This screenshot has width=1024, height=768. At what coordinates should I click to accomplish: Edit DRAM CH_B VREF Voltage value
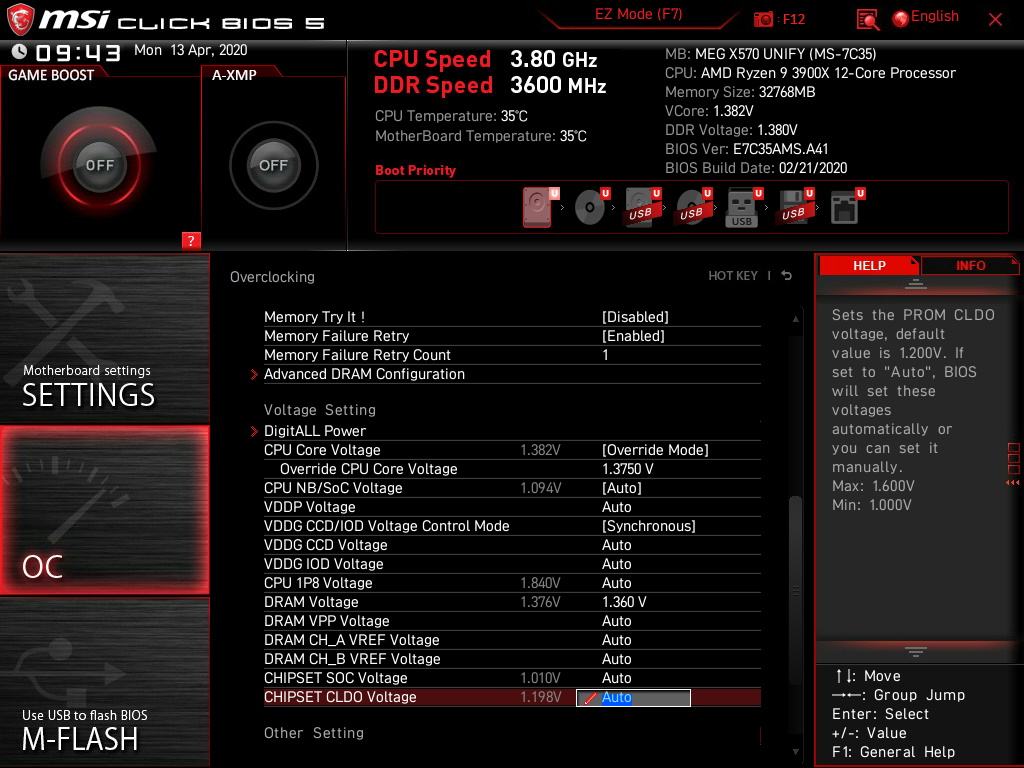pos(616,658)
